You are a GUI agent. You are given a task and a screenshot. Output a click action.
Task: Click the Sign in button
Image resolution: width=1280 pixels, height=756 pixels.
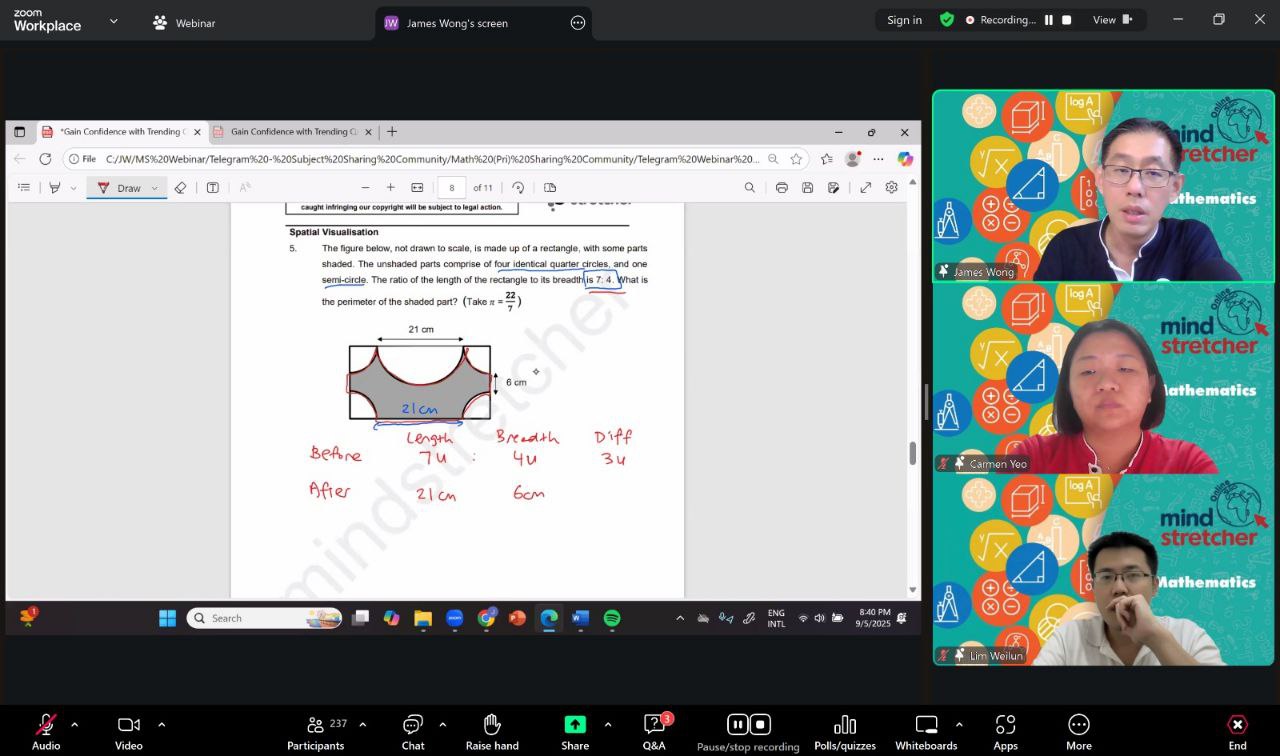point(904,20)
